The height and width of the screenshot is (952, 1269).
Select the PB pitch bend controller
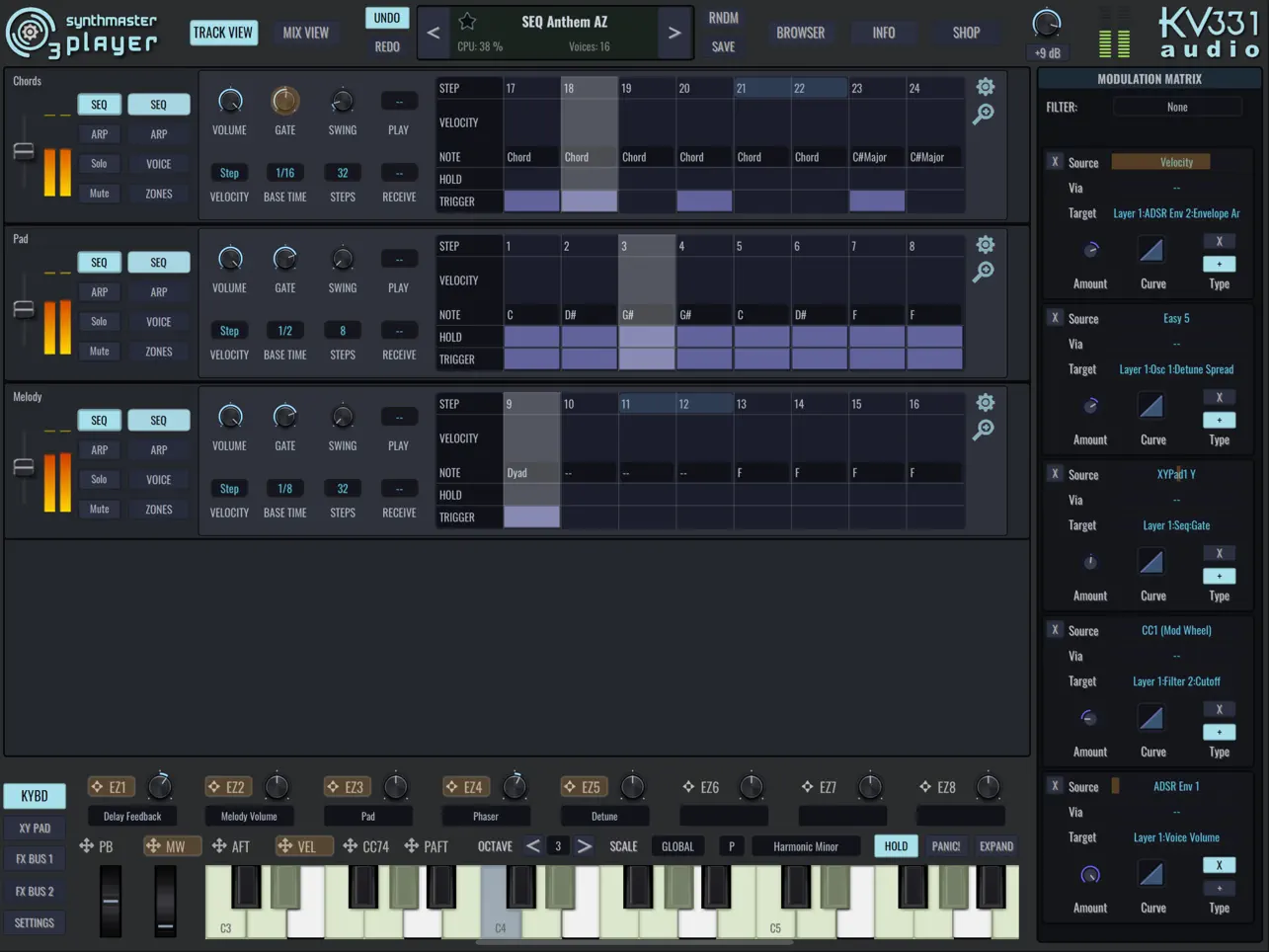96,846
